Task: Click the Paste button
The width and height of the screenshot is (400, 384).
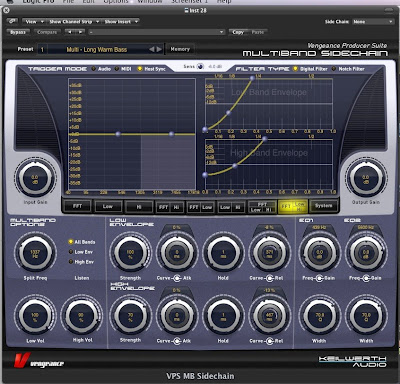Action: coord(257,32)
